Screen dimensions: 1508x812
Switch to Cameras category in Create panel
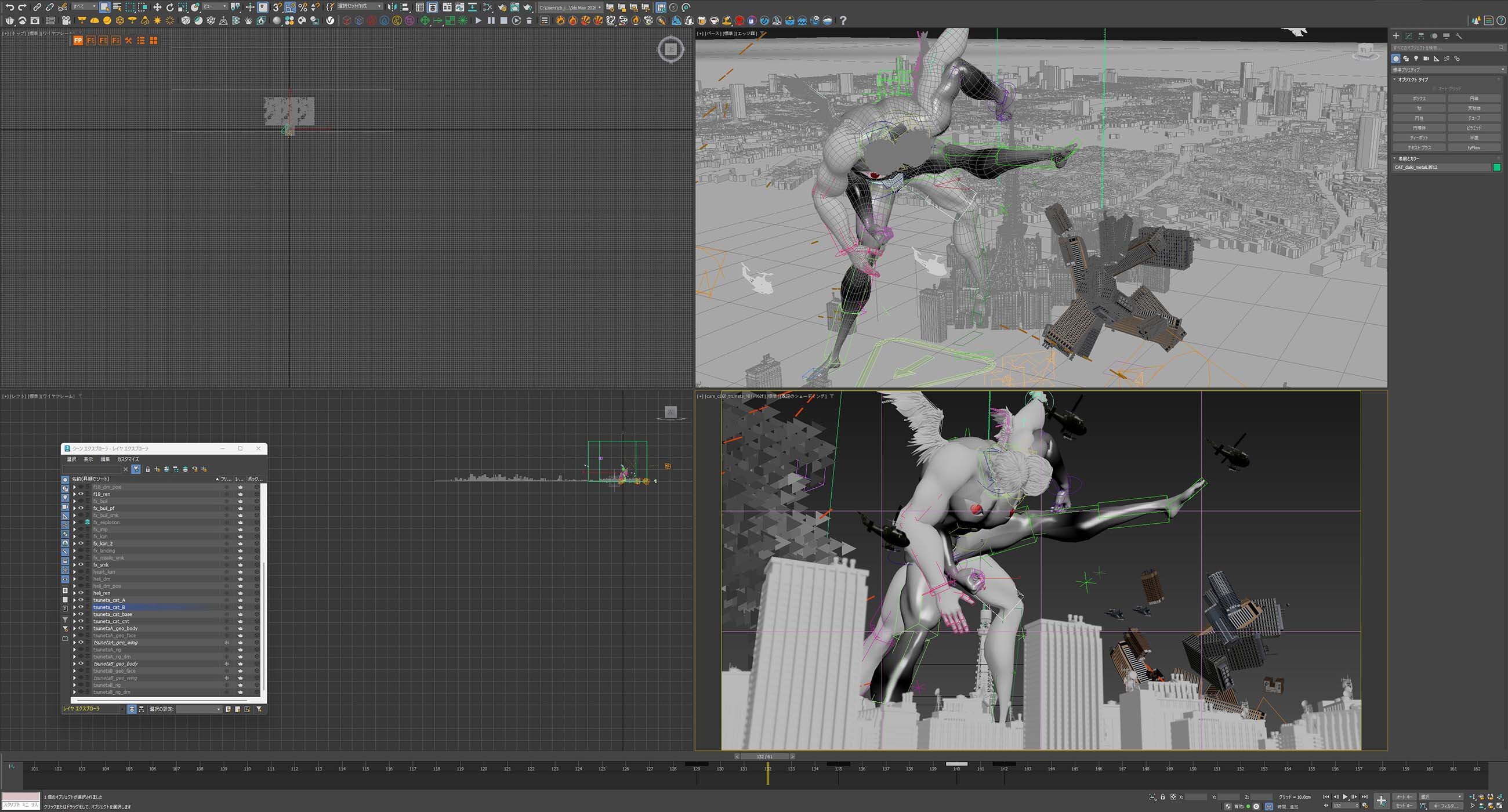(1426, 59)
